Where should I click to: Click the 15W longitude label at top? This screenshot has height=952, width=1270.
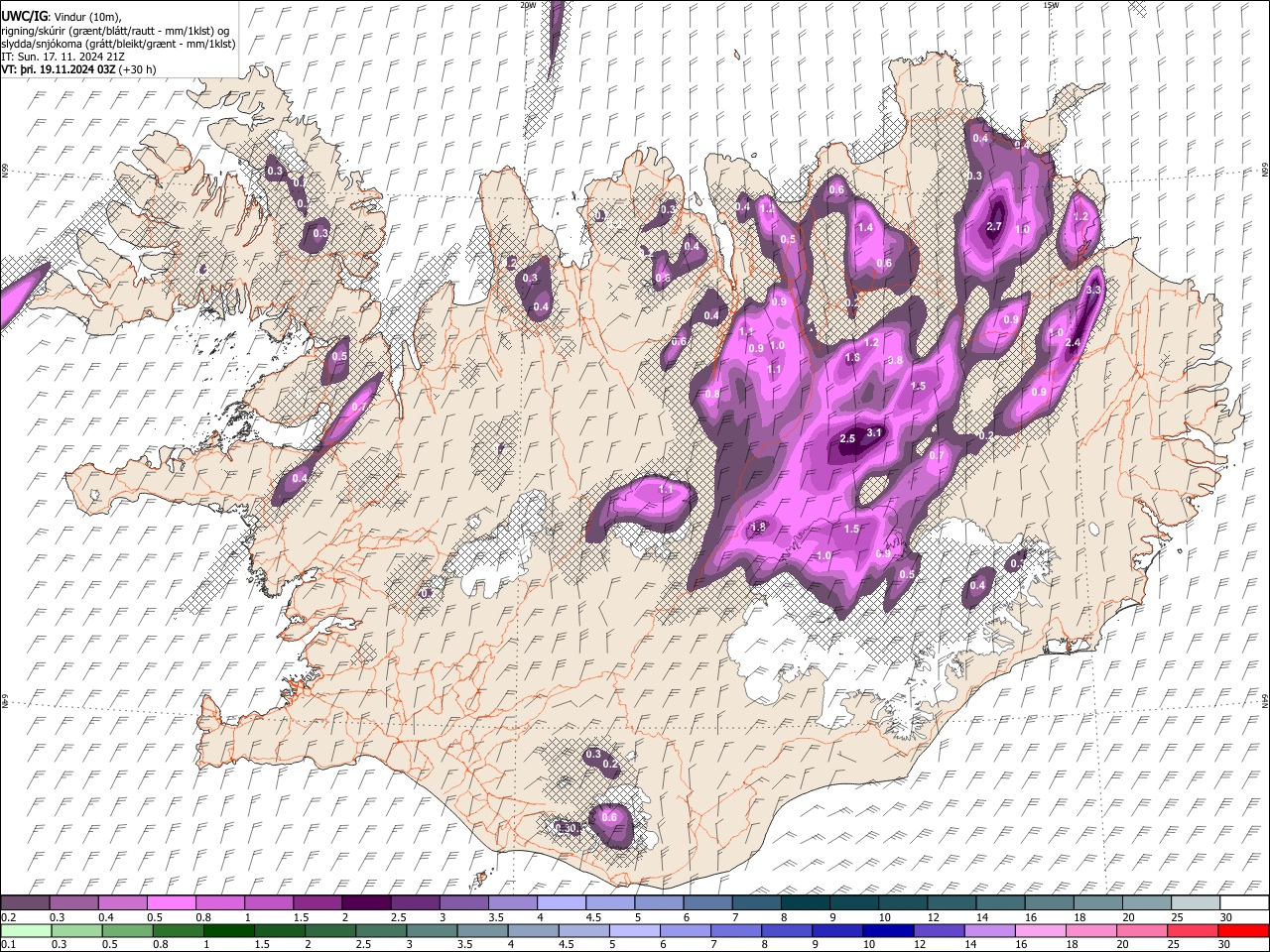(x=1051, y=5)
